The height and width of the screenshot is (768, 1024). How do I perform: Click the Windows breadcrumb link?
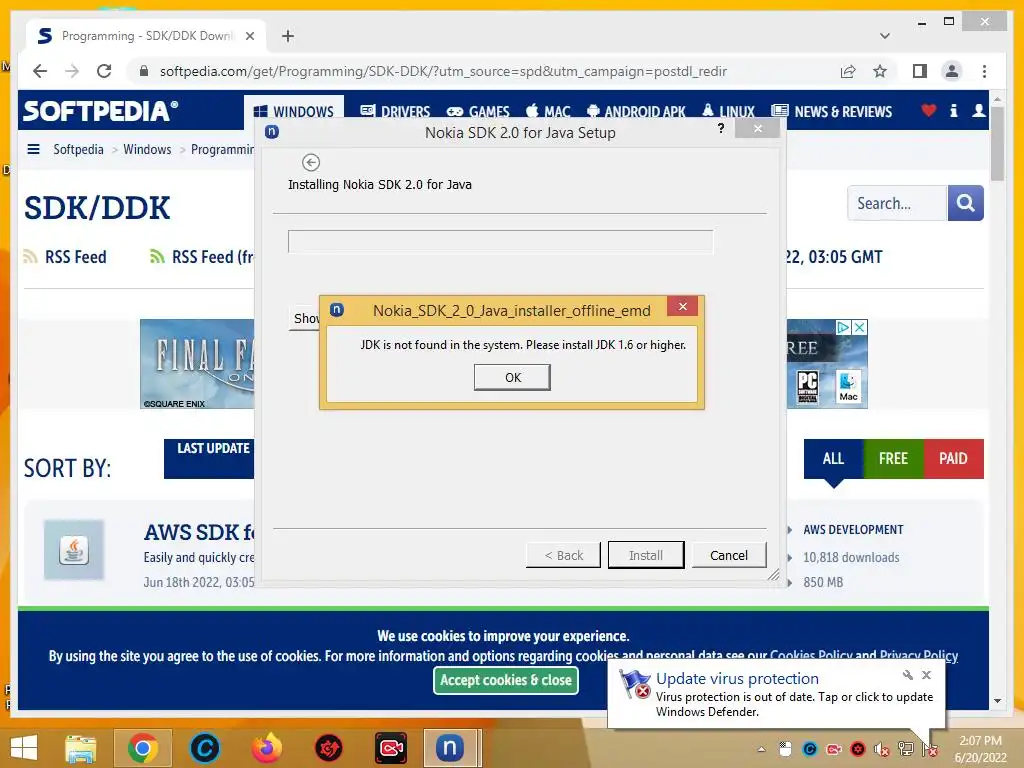point(147,149)
